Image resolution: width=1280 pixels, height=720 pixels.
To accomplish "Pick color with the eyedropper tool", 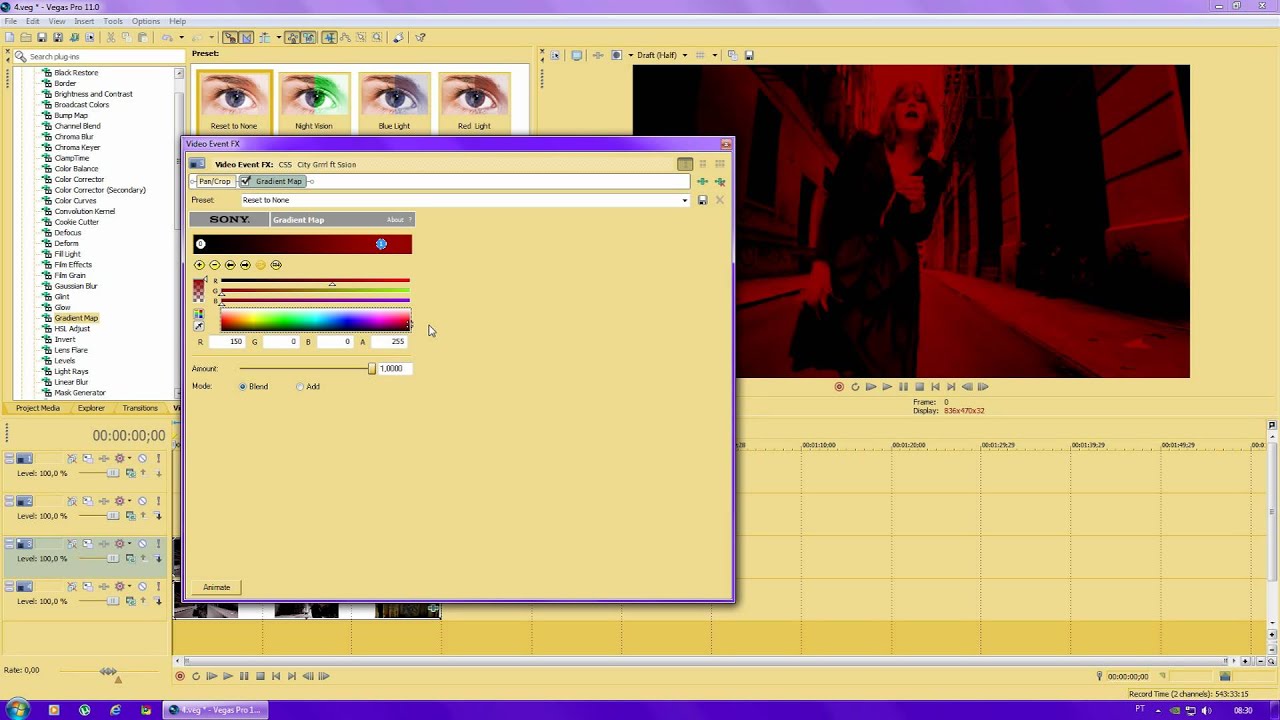I will tap(199, 326).
